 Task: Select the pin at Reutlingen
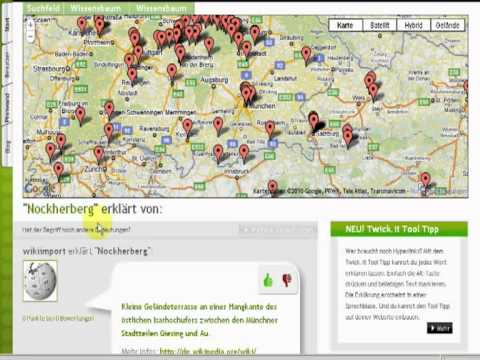[x=132, y=76]
